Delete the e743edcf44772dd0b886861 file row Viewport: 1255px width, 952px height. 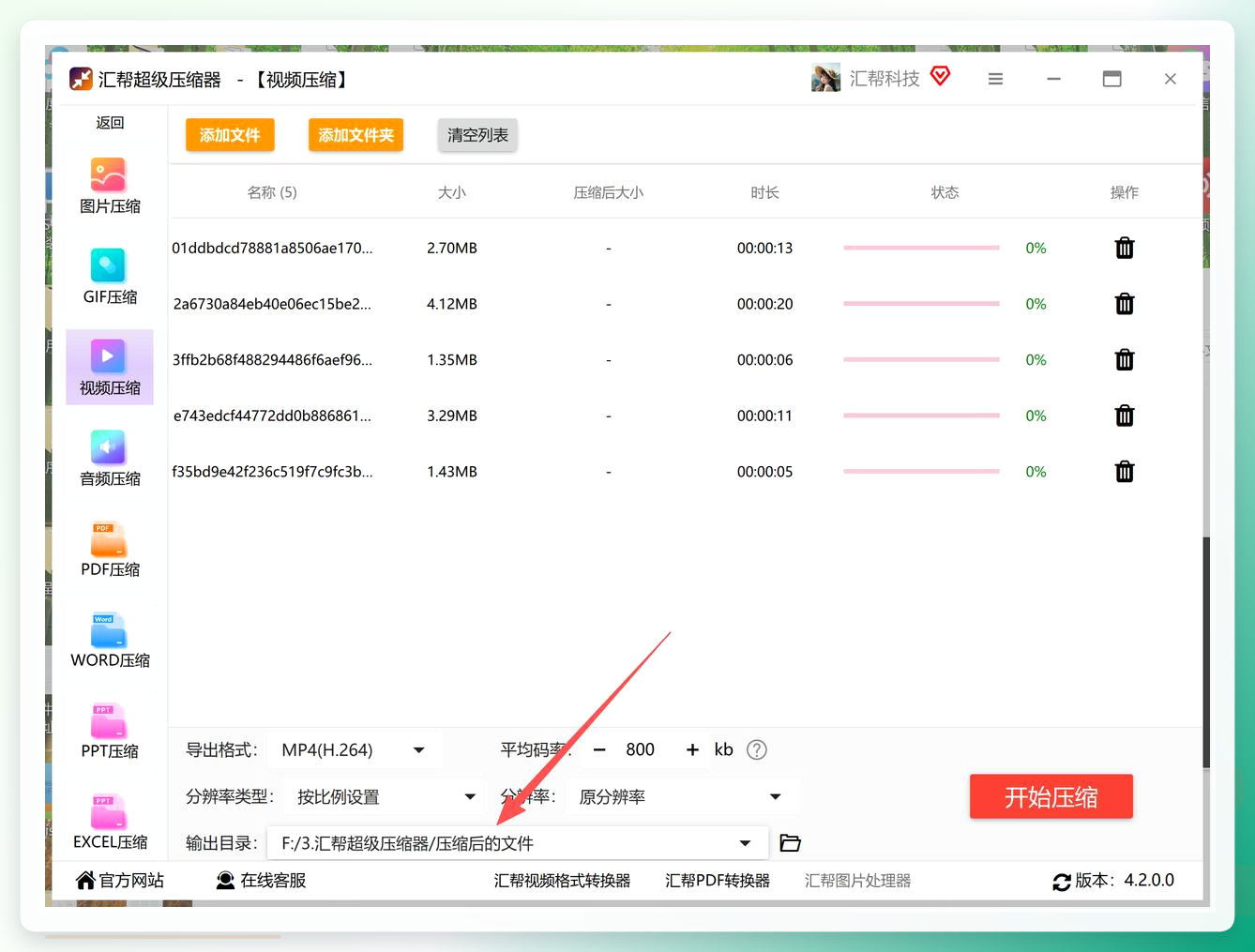coord(1125,416)
